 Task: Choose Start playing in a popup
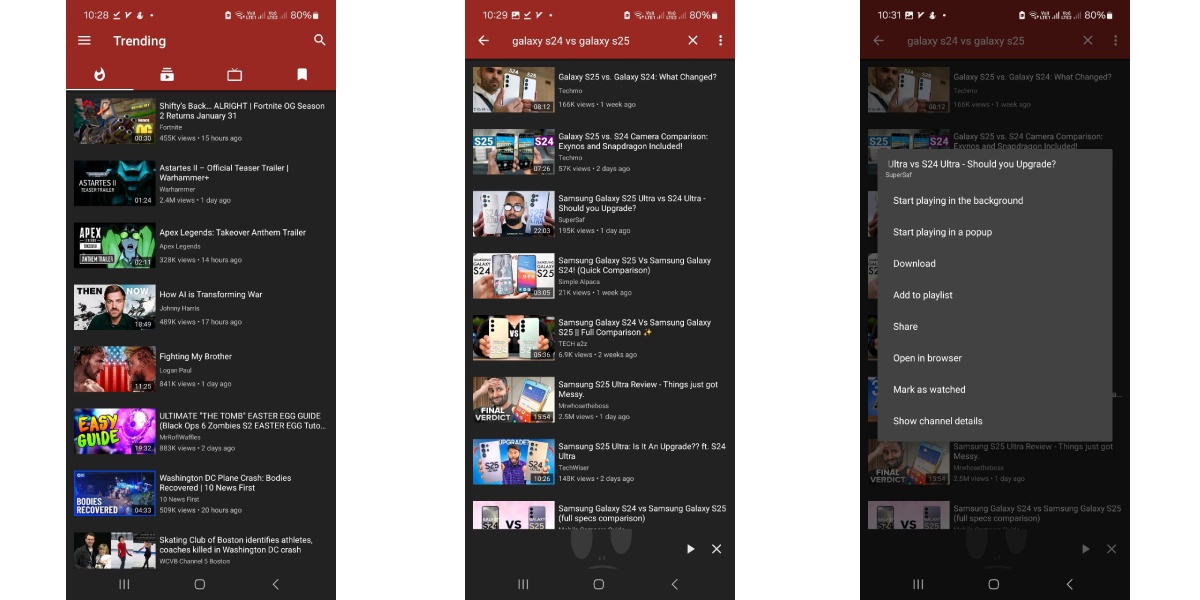pyautogui.click(x=995, y=232)
